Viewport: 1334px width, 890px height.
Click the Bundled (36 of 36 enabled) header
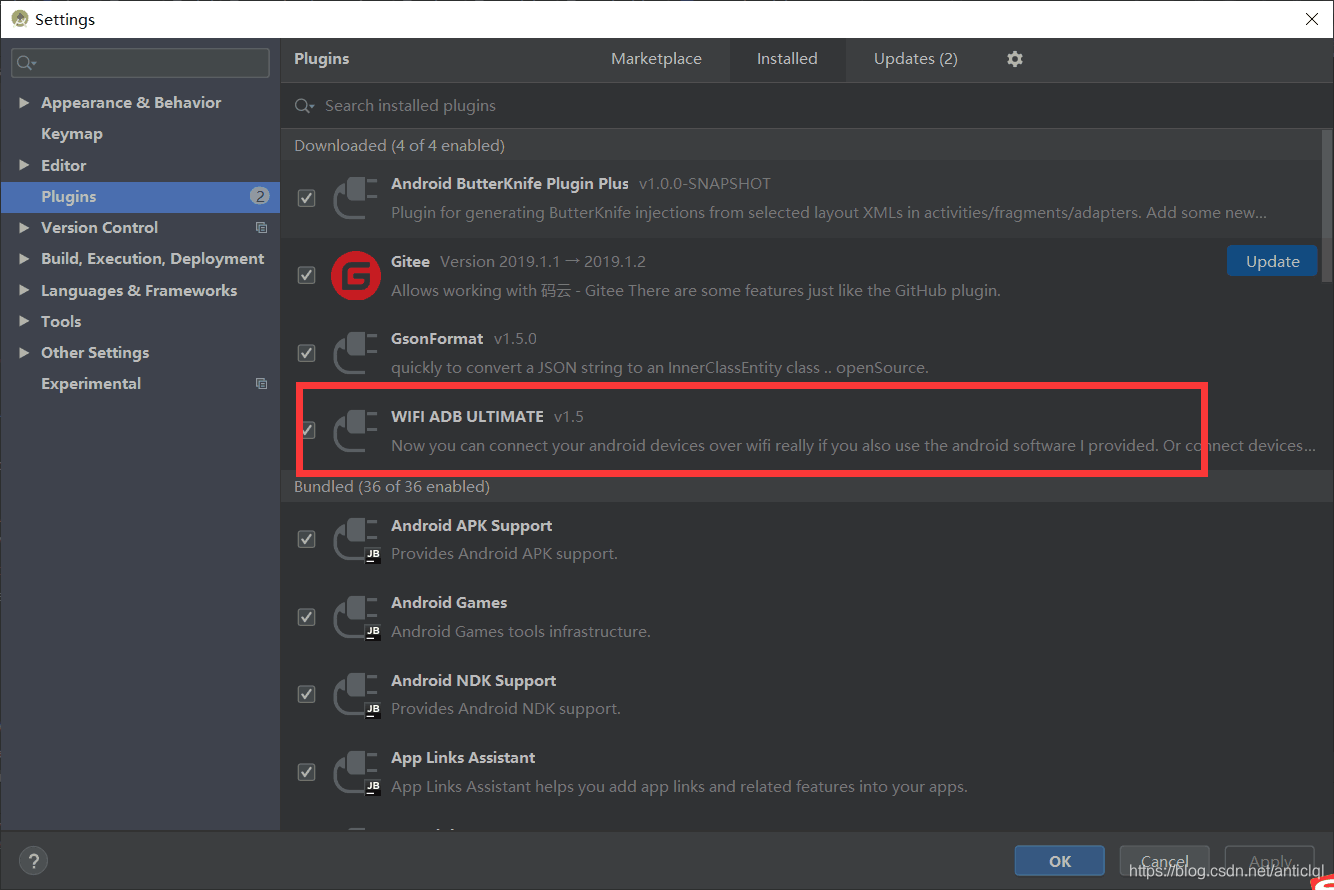tap(392, 487)
